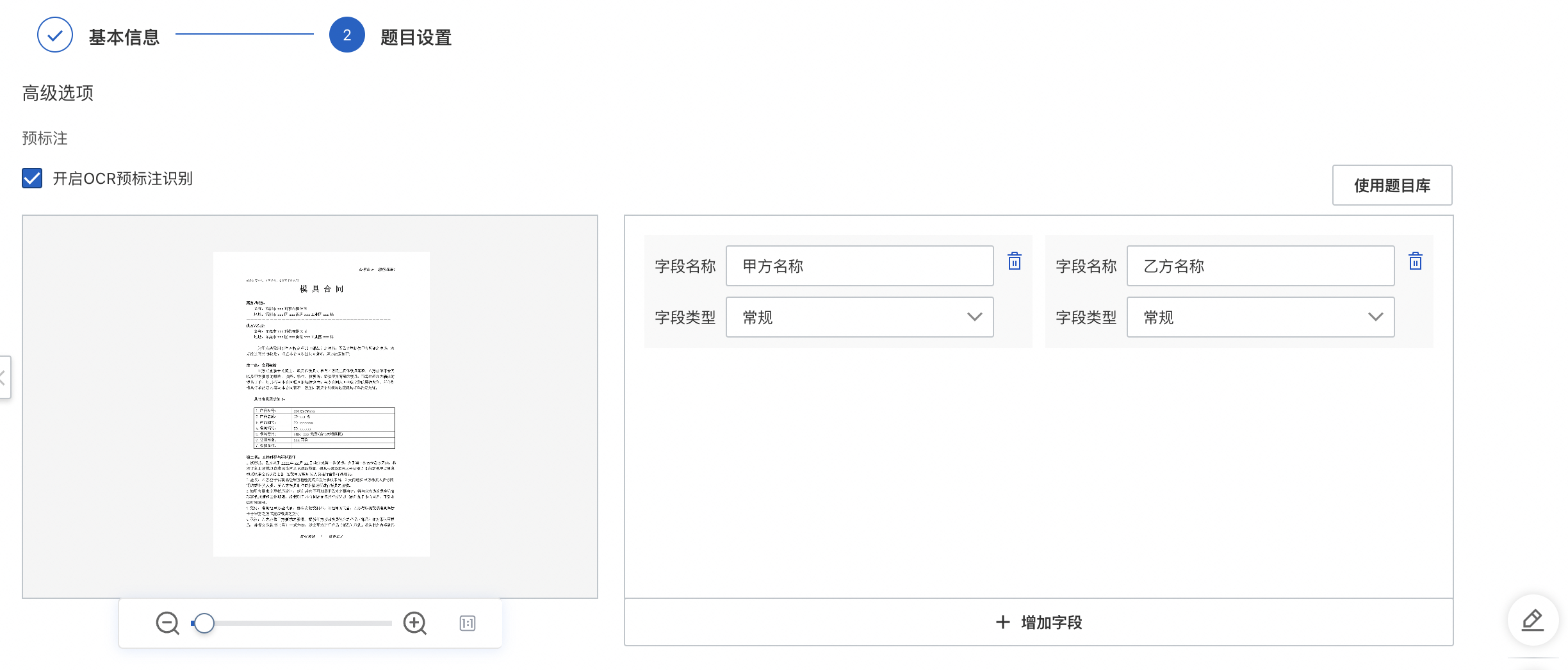Expand the left edge collapsed panel arrow
Viewport: 1568px width, 670px height.
[4, 377]
